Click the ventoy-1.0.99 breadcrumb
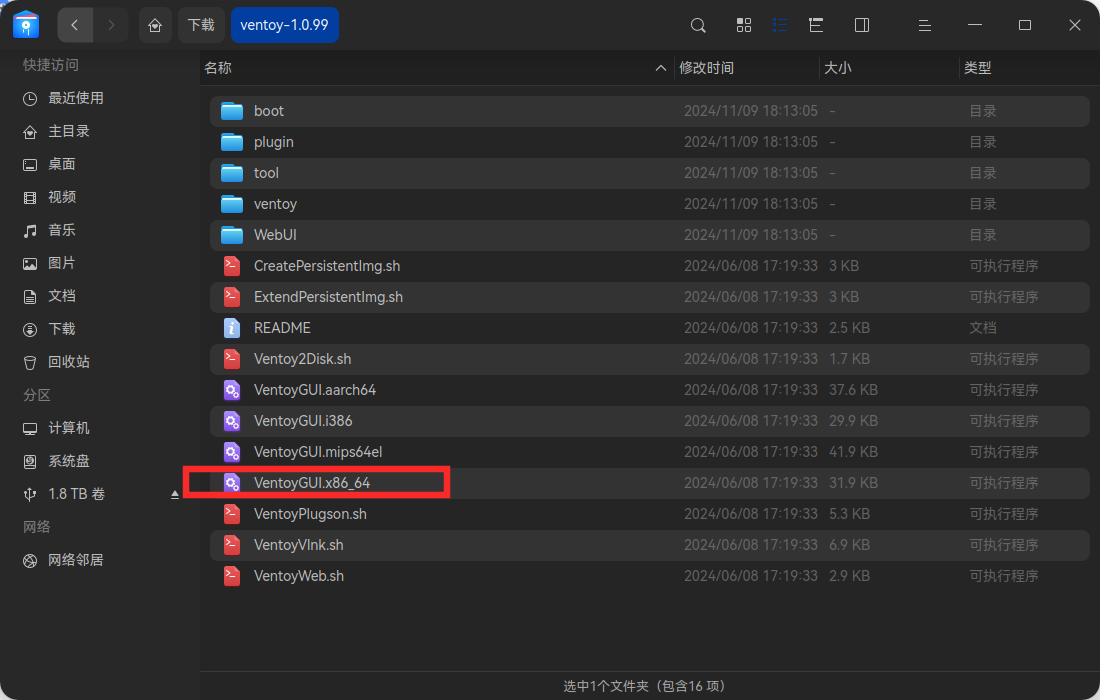This screenshot has width=1100, height=700. point(284,25)
